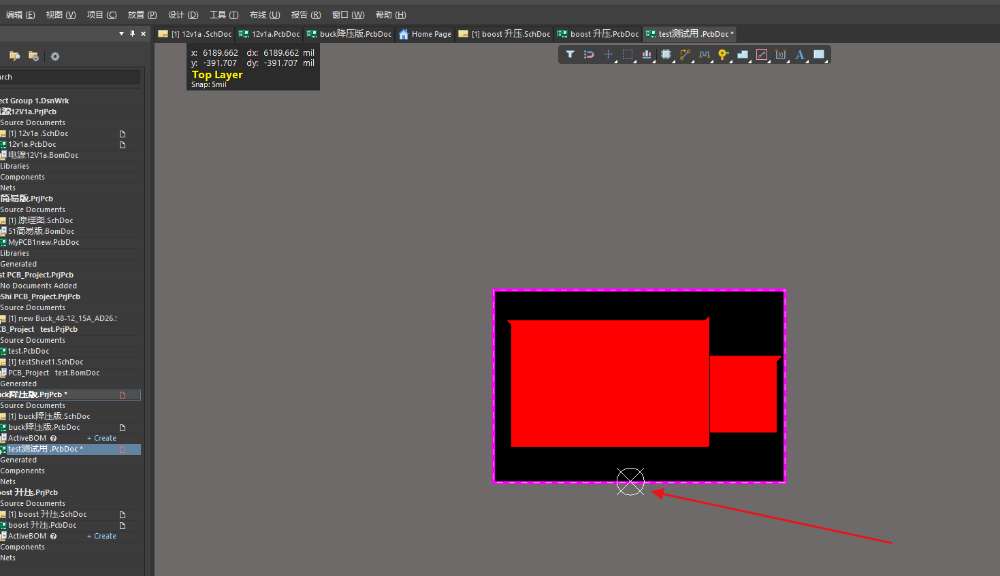Click help icon beside ActiveBOM under buck project
Viewport: 1000px width, 576px height.
54,438
